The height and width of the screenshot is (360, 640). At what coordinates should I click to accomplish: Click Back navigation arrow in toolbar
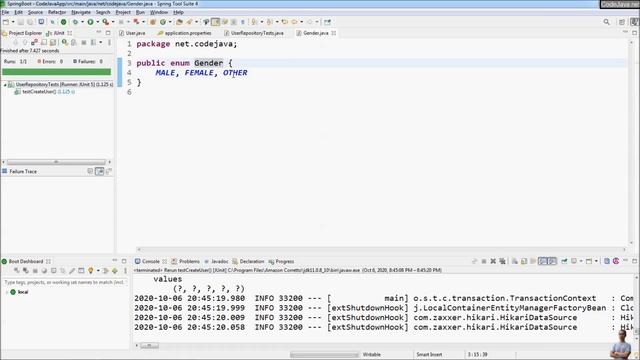click(x=294, y=22)
